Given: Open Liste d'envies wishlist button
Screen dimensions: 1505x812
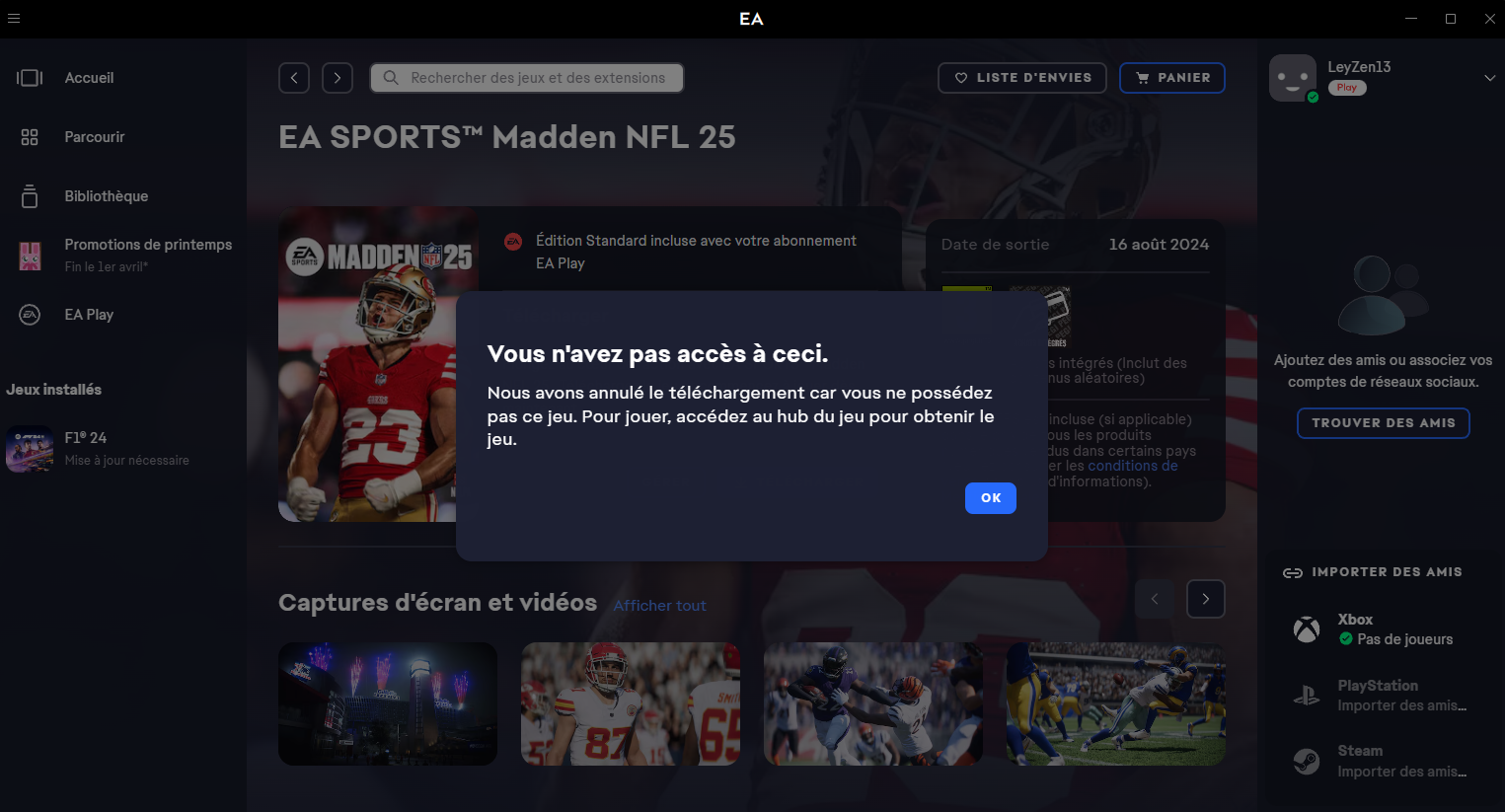Looking at the screenshot, I should click(1022, 78).
